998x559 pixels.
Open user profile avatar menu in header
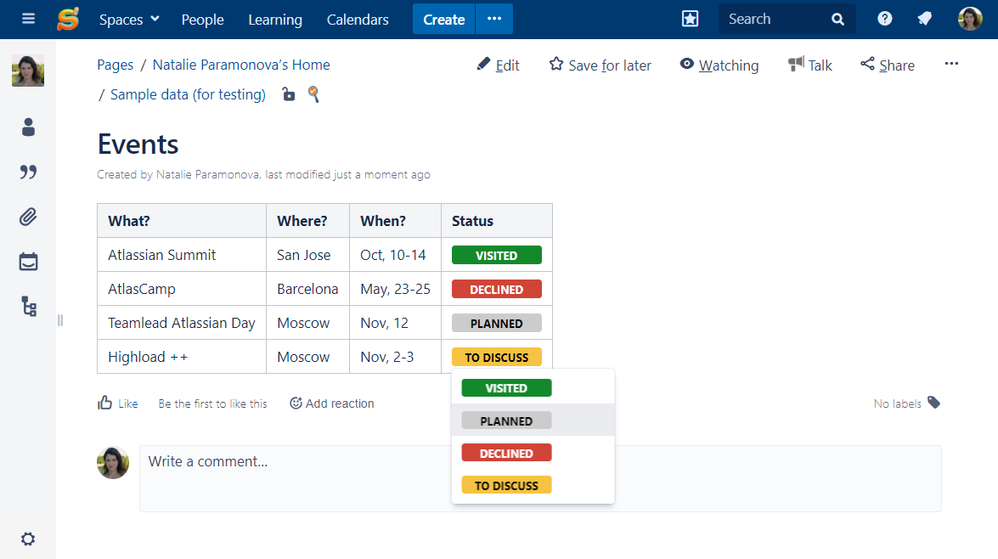[970, 18]
